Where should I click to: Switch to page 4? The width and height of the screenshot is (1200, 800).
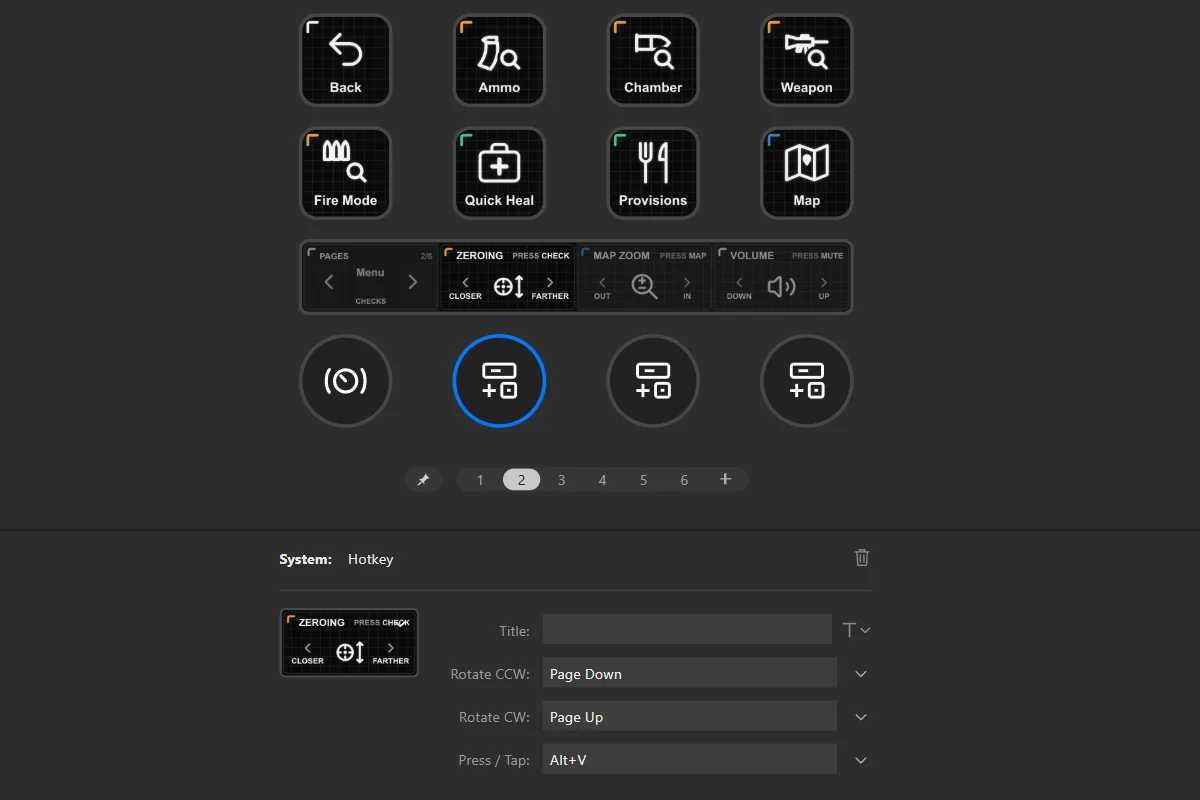click(x=602, y=480)
